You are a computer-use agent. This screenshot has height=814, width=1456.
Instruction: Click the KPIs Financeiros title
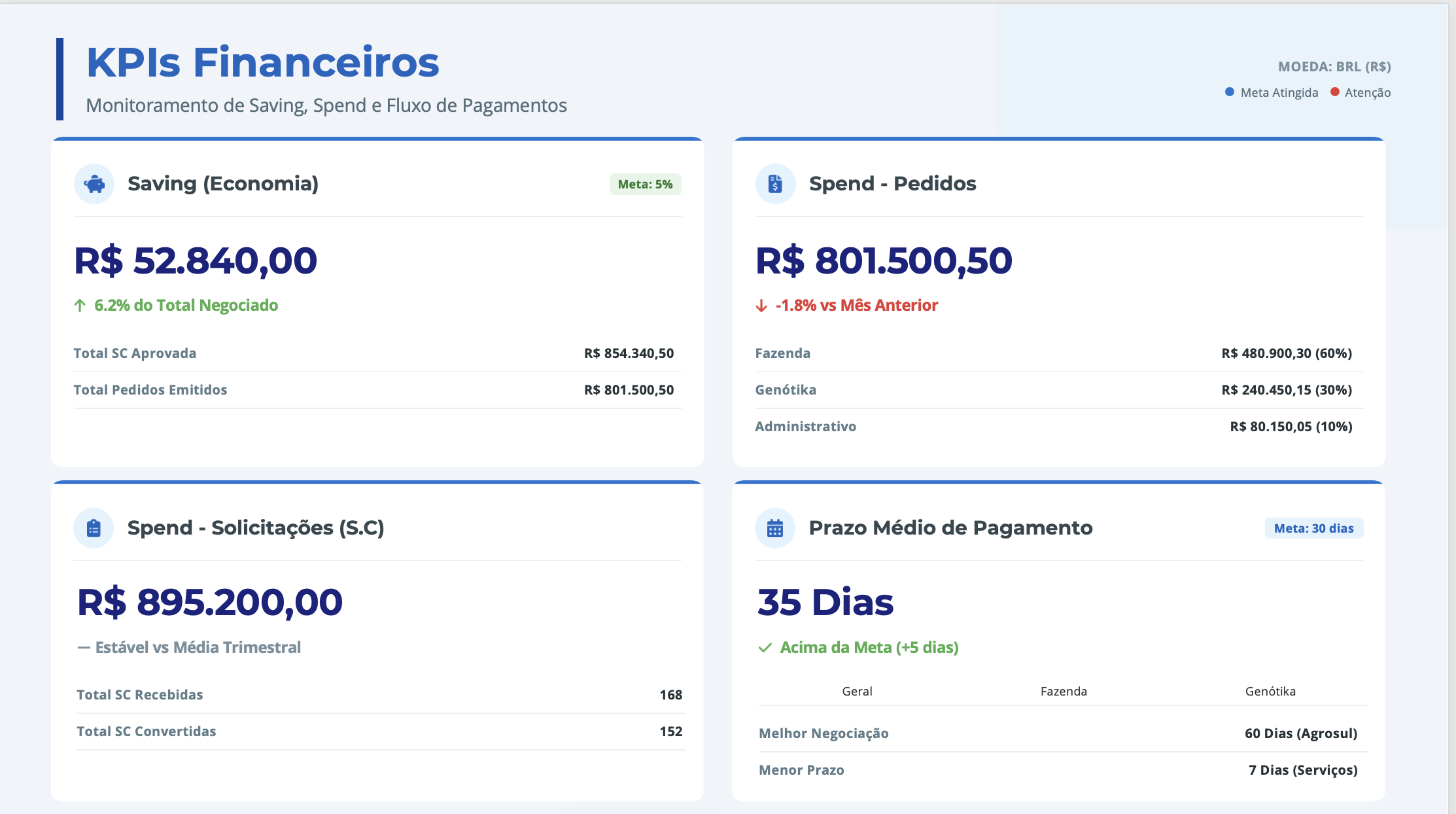[x=263, y=63]
